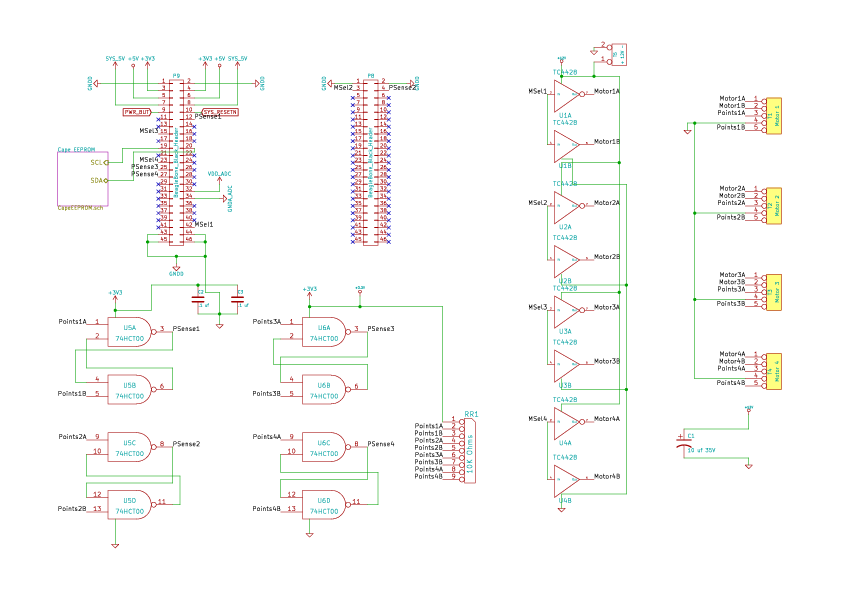842x596 pixels.
Task: Select the PWR_BUT global label
Action: pos(137,112)
